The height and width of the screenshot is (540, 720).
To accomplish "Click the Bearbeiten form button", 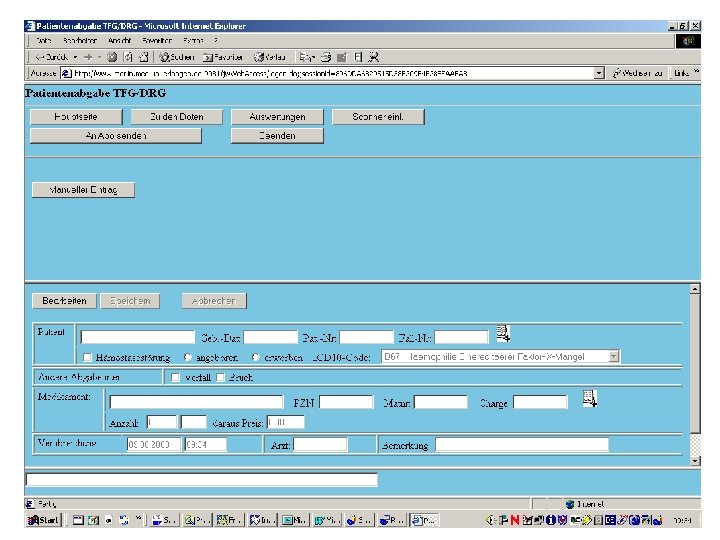I will coord(64,301).
